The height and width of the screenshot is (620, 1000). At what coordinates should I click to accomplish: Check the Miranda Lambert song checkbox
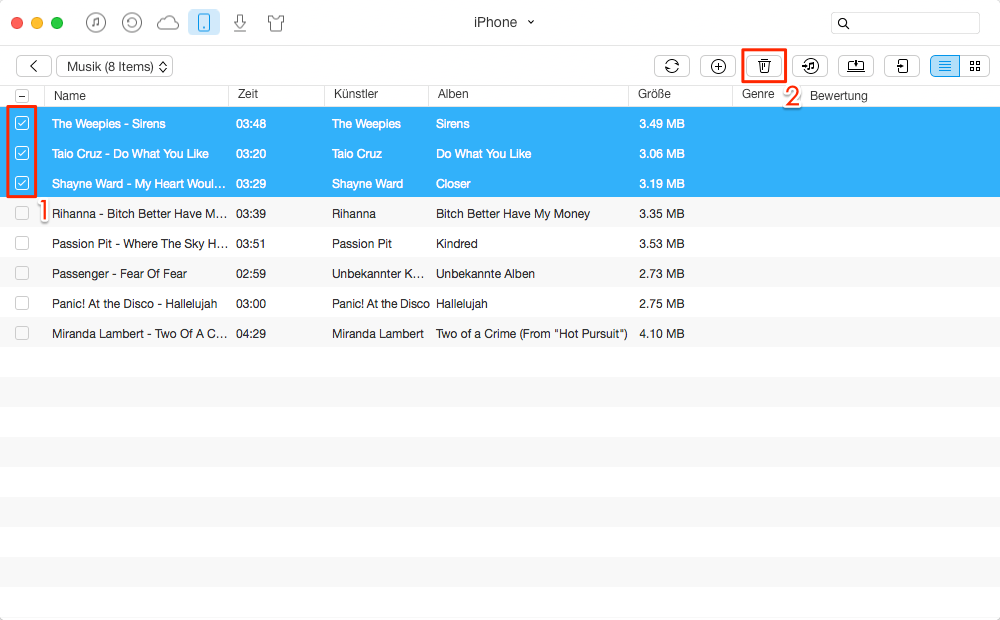(x=22, y=333)
